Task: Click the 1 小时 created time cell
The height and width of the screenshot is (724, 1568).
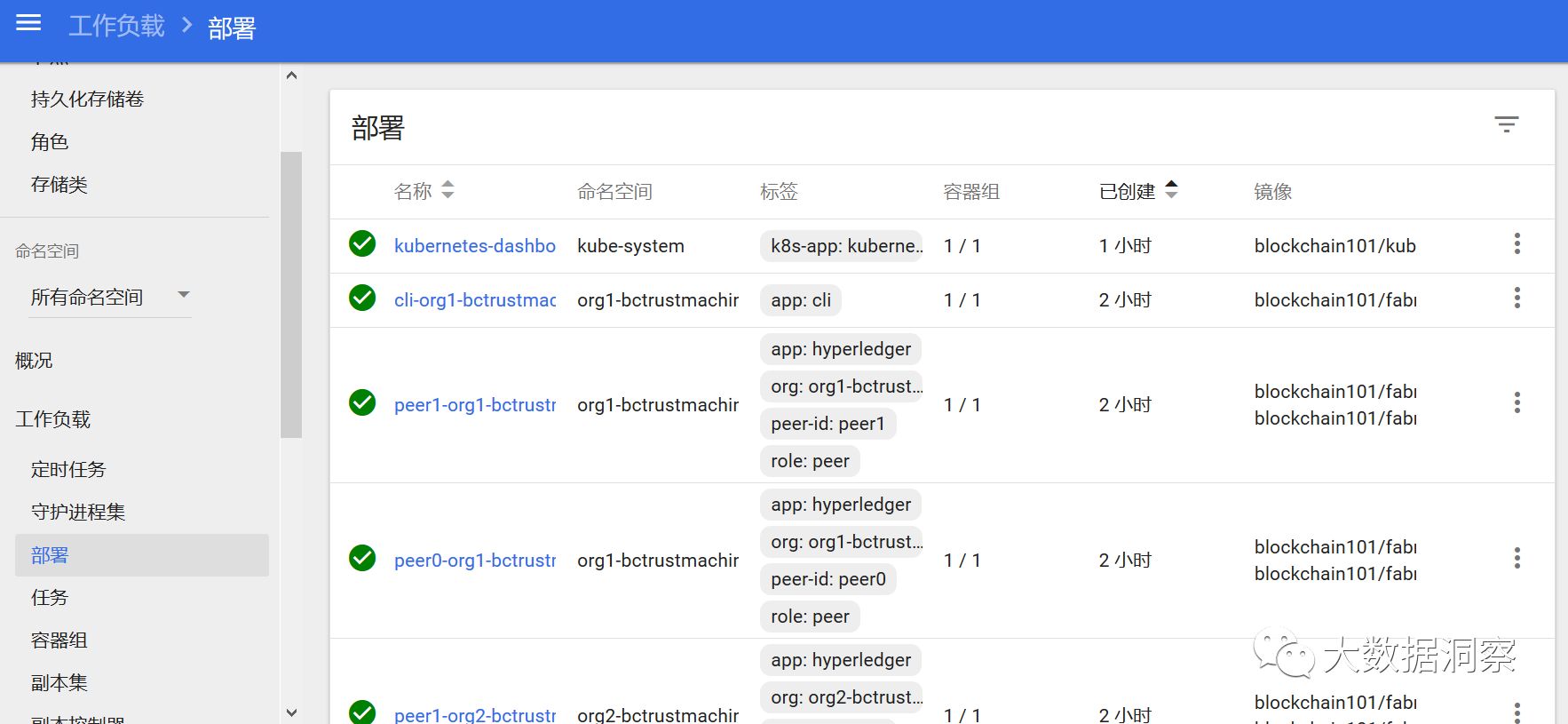Action: point(1125,246)
